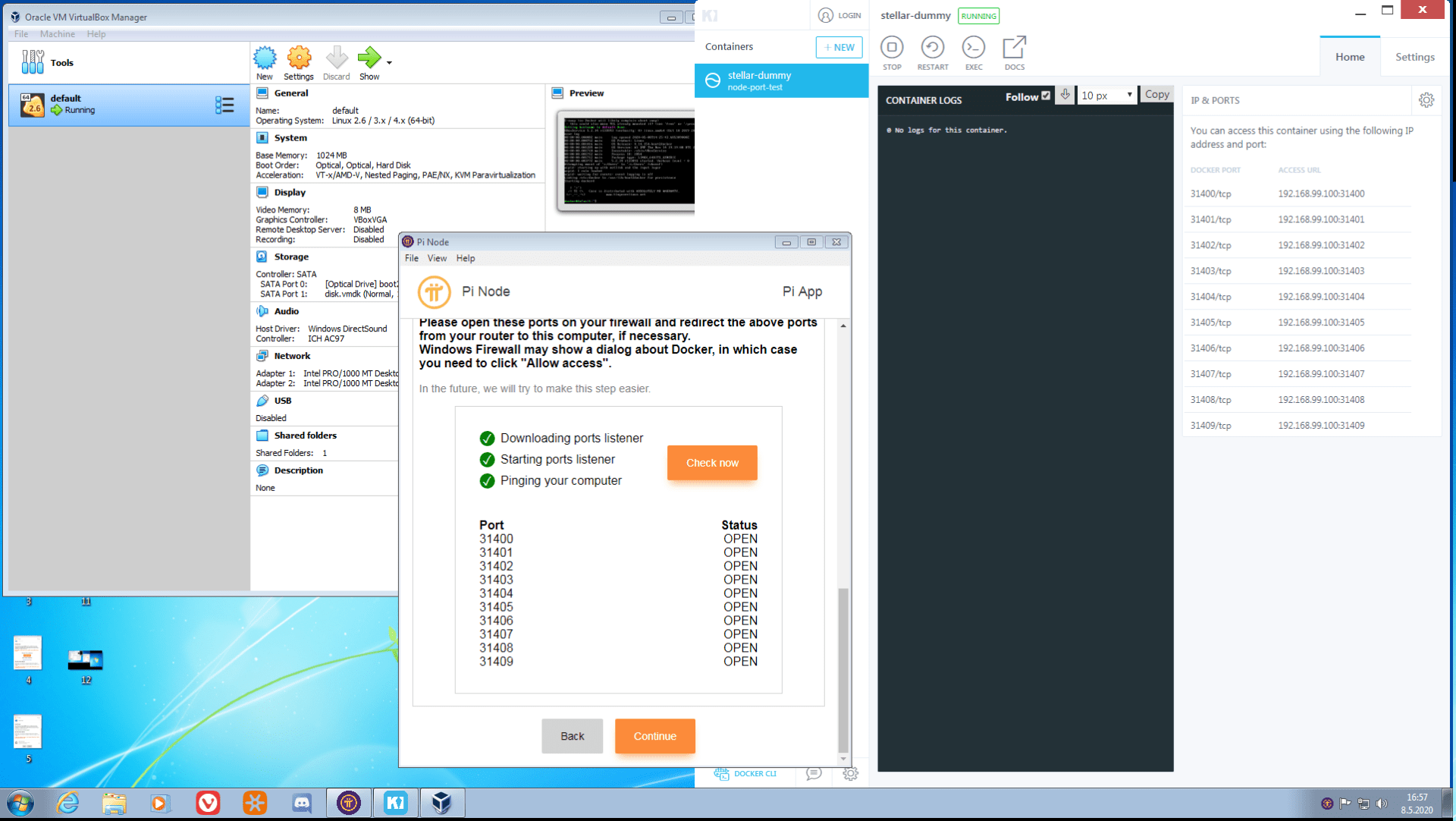The width and height of the screenshot is (1456, 821).
Task: Launch Internet Explorer from taskbar
Action: pyautogui.click(x=67, y=803)
